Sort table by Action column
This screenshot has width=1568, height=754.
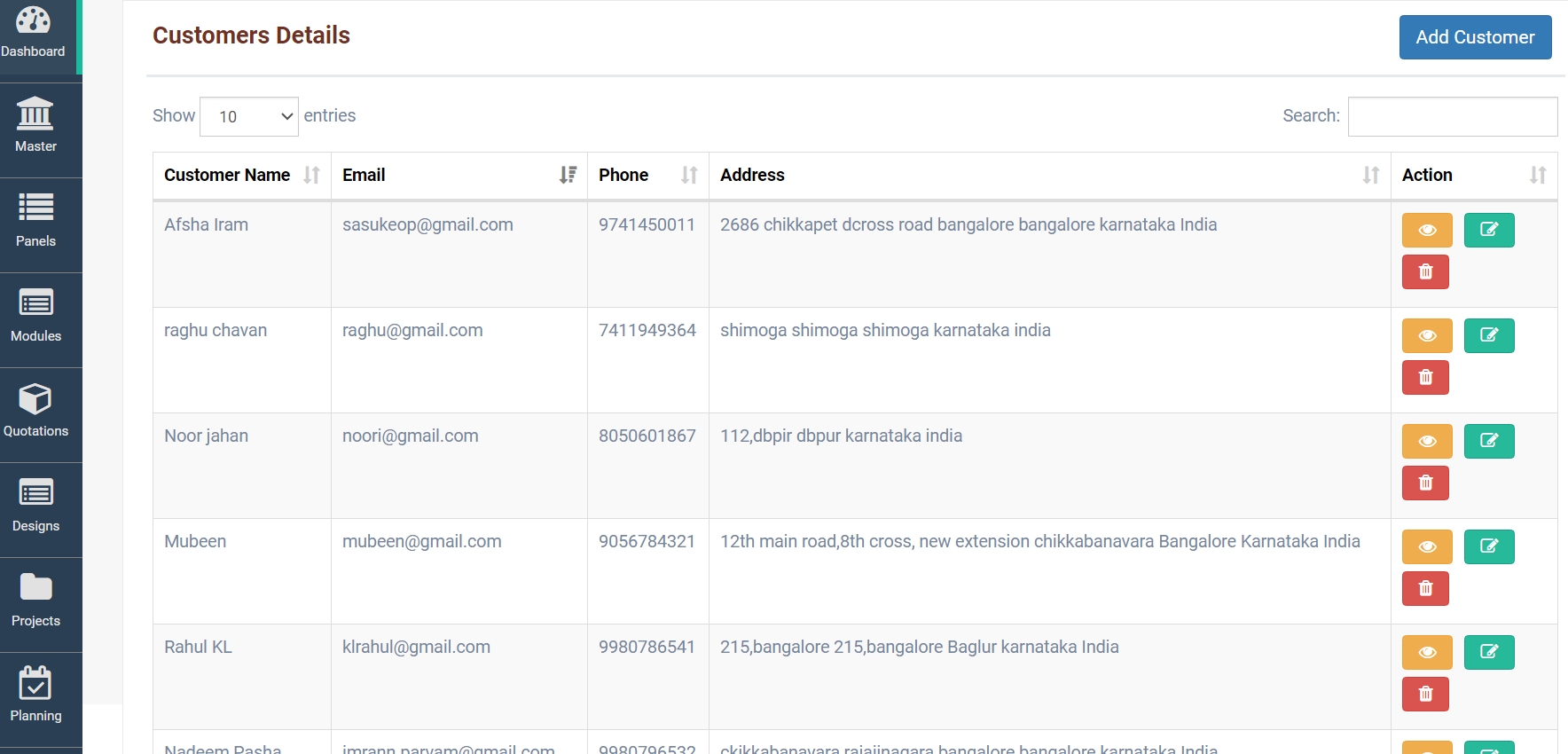1474,176
